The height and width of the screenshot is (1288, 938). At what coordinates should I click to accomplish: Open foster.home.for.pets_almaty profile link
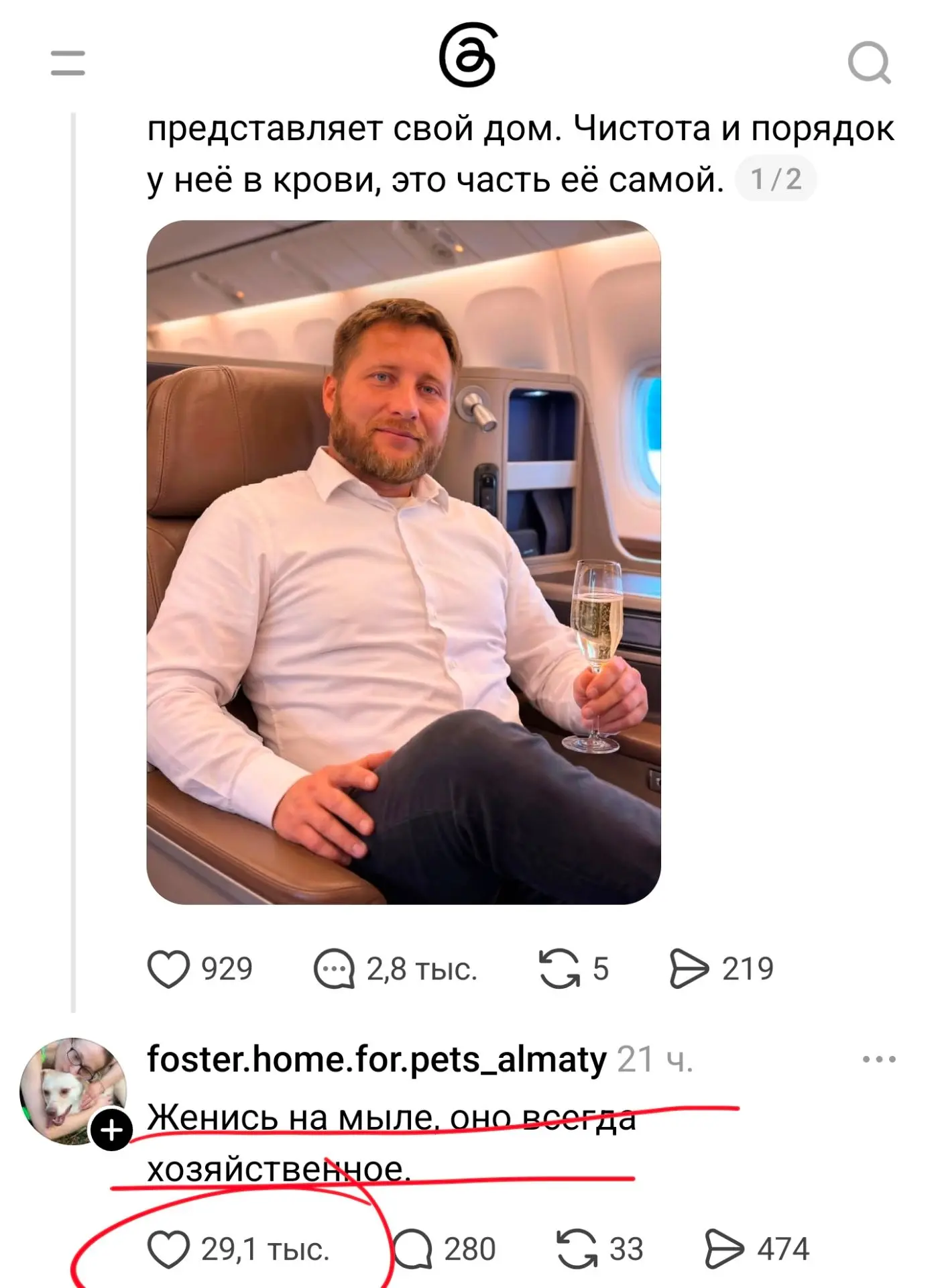377,1060
